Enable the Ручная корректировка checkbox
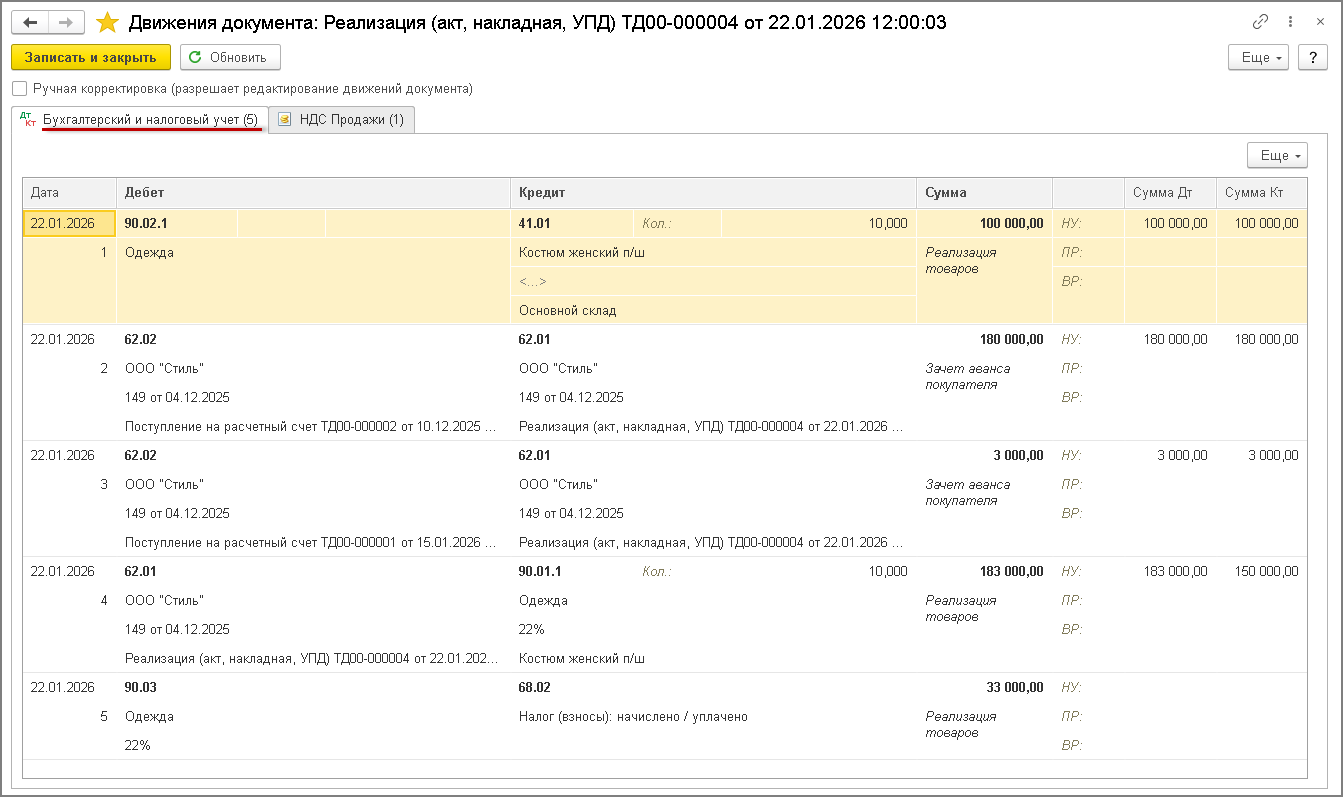The image size is (1343, 797). pyautogui.click(x=20, y=89)
